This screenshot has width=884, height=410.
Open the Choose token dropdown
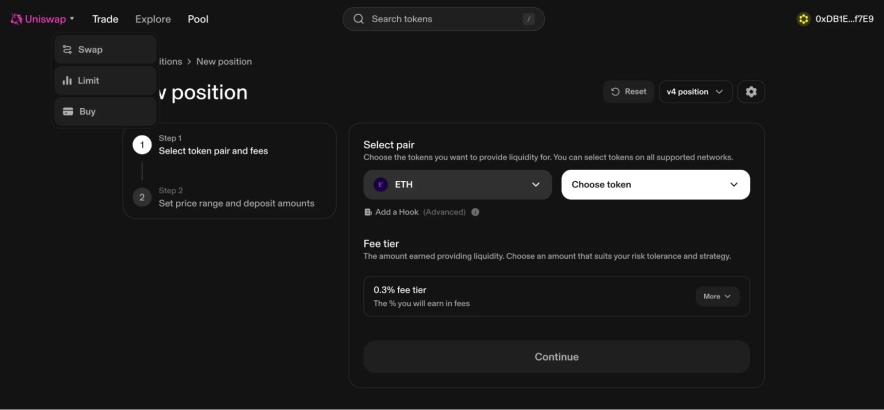click(655, 185)
